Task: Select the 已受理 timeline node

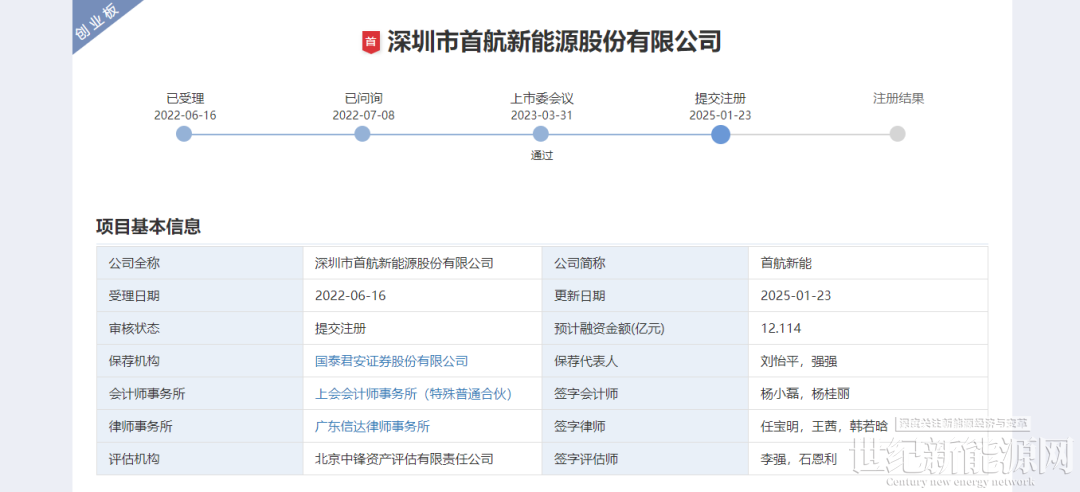Action: click(x=184, y=134)
